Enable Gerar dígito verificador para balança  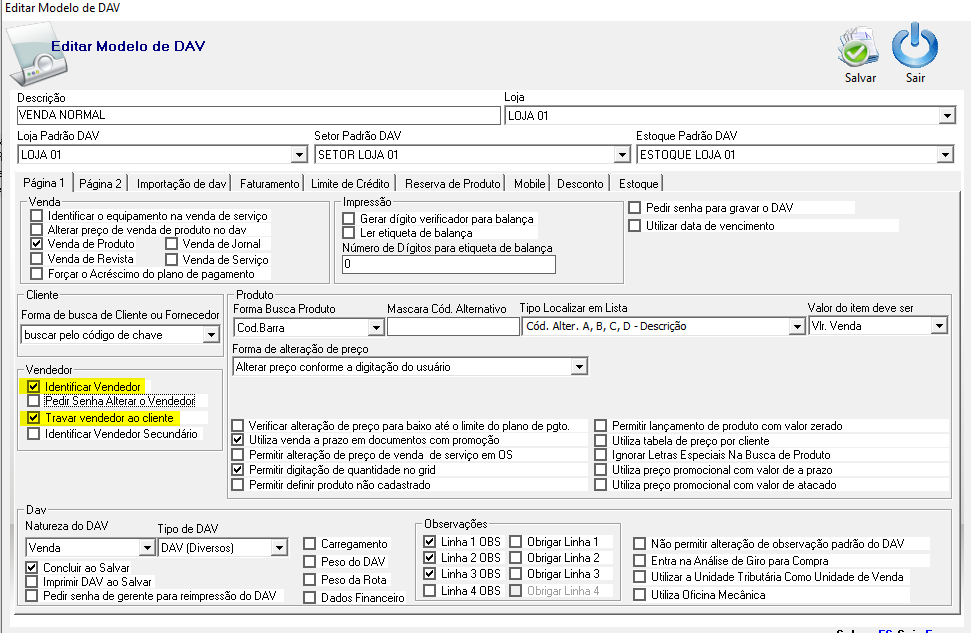tap(349, 219)
